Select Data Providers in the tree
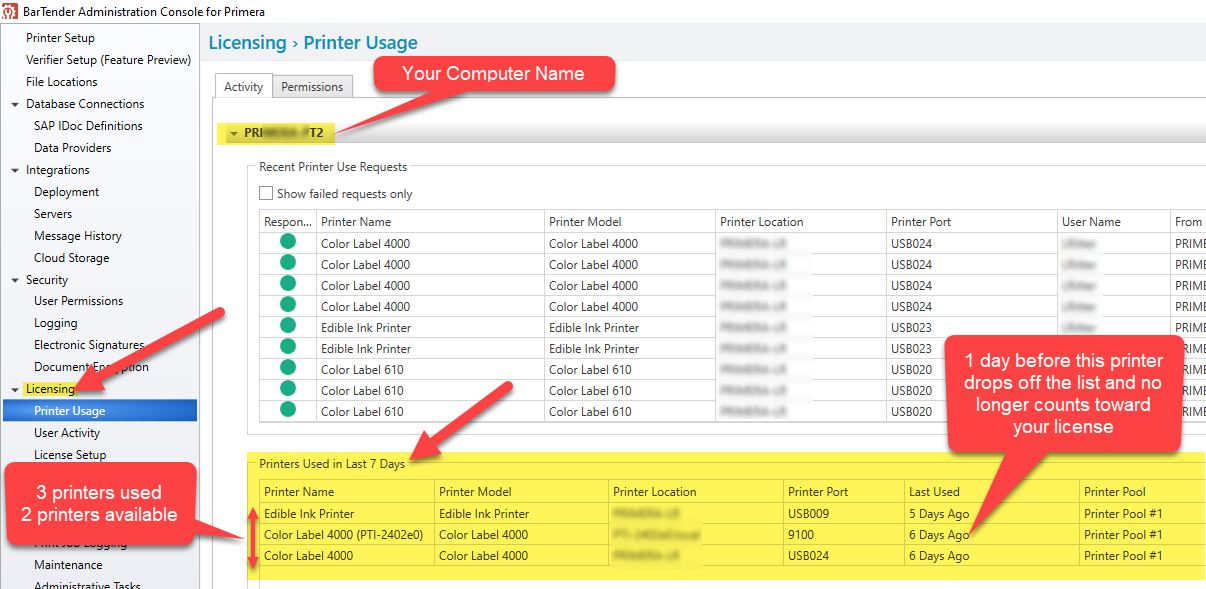The height and width of the screenshot is (589, 1206). tap(72, 148)
